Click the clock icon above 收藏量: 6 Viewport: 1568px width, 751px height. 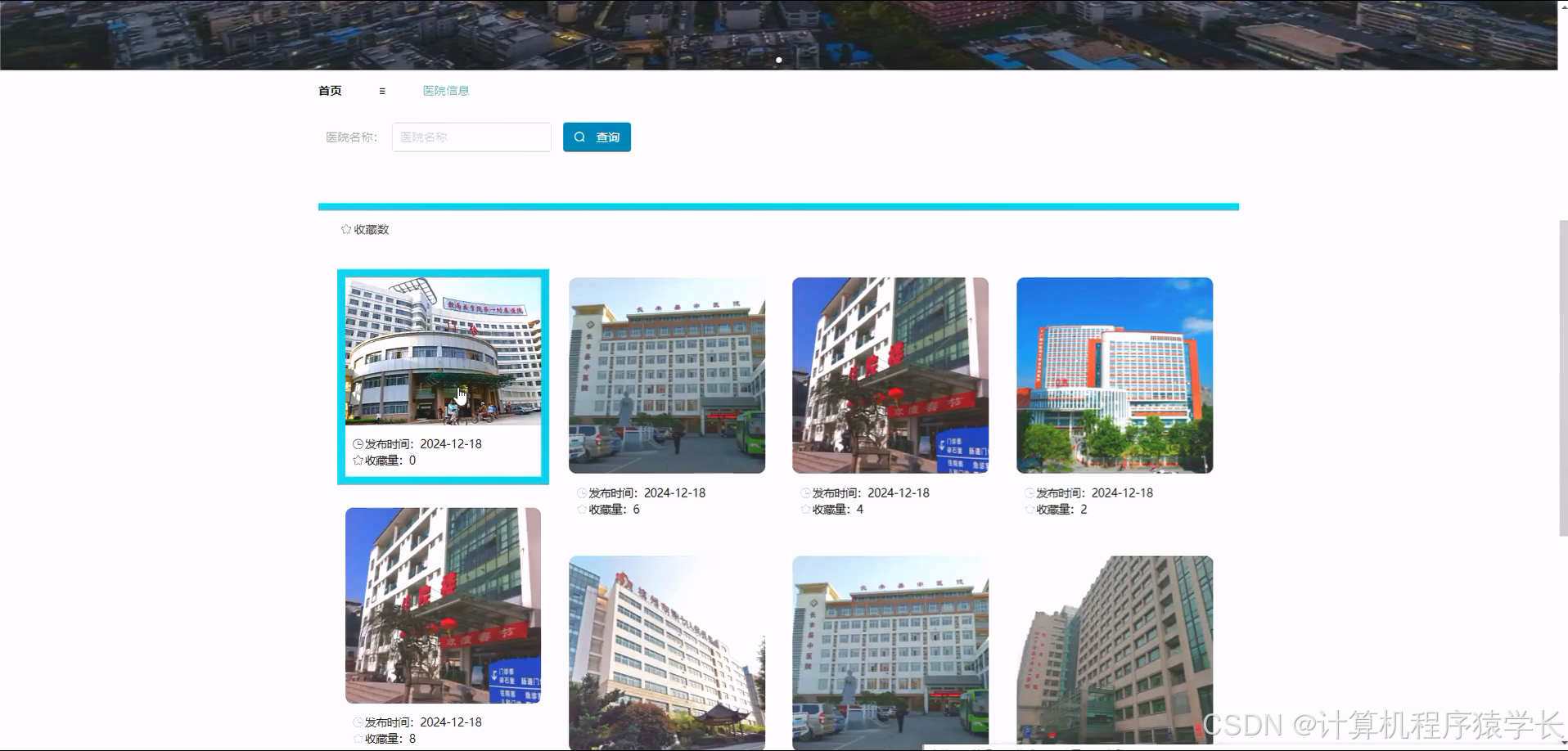582,493
